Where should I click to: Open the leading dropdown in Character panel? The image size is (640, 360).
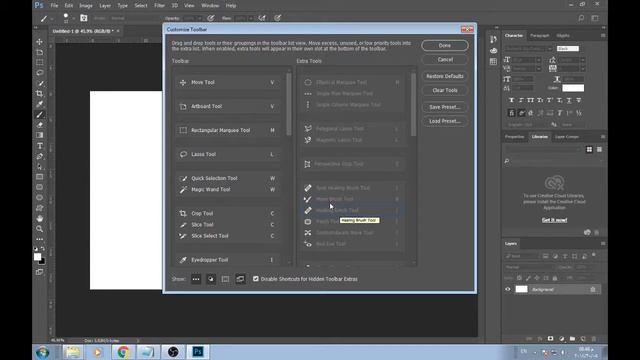point(583,60)
